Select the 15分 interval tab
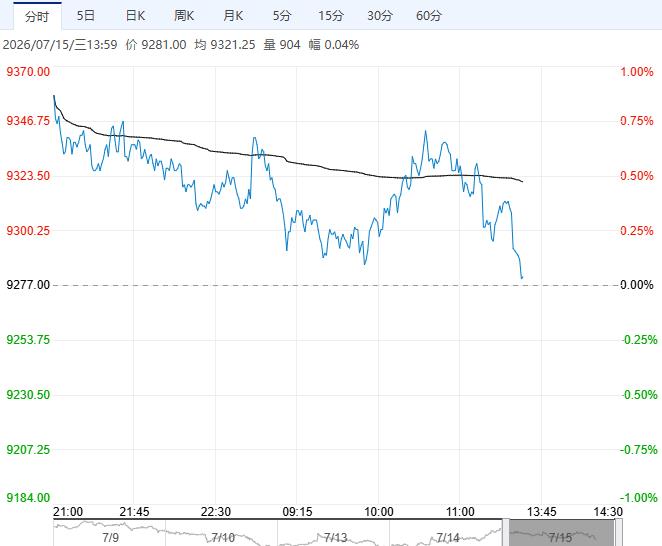 click(x=331, y=16)
